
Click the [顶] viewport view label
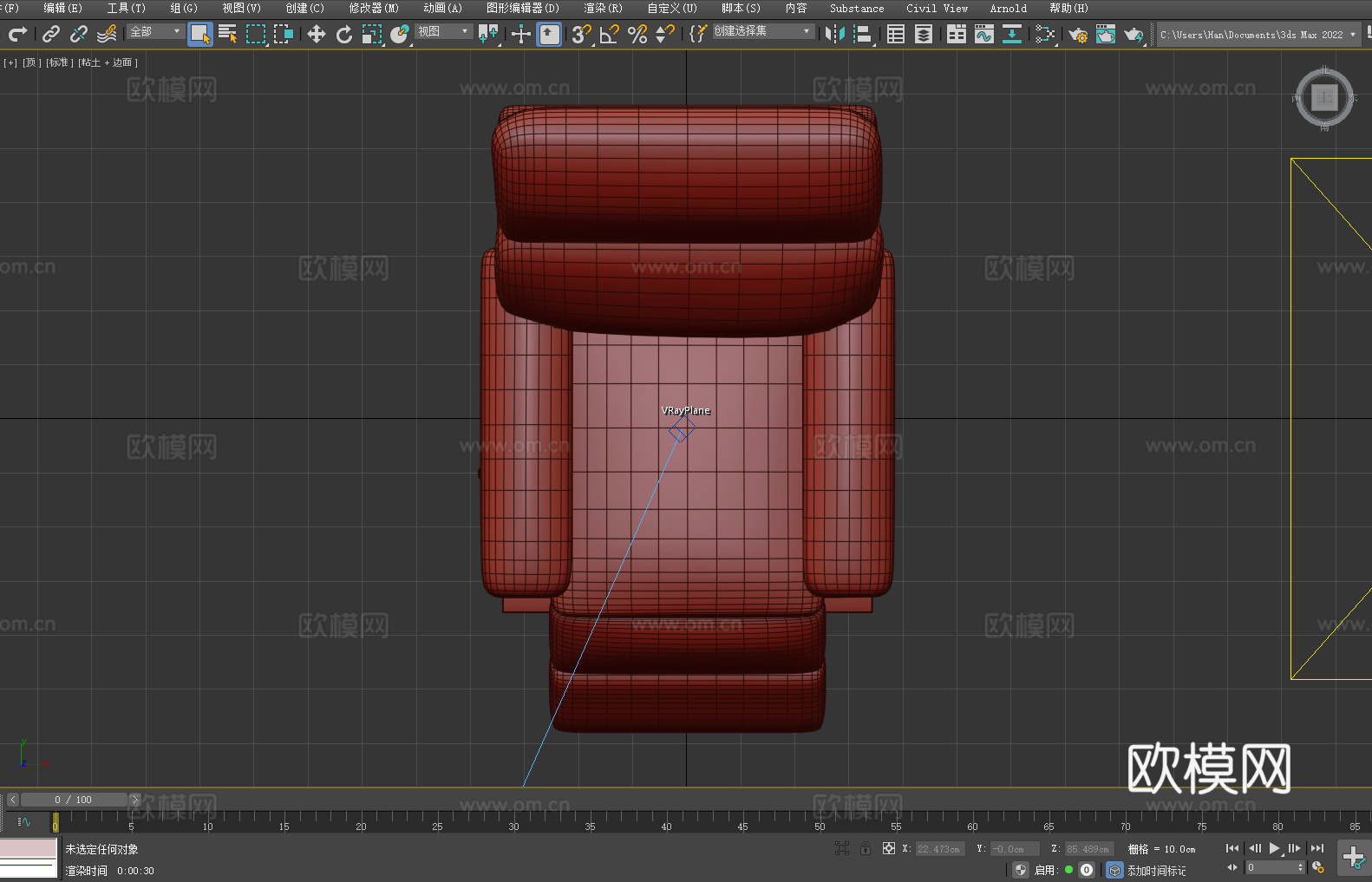32,62
